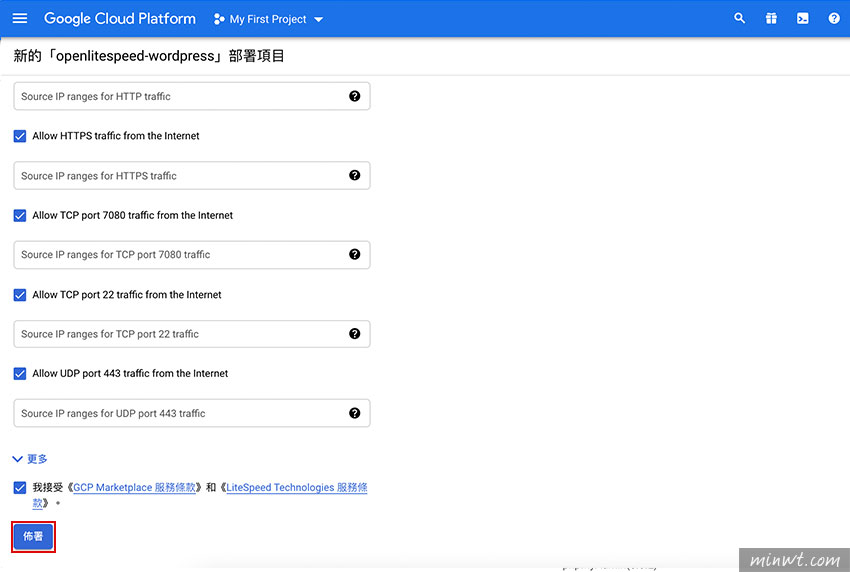Go to Google Cloud Platform home logo
This screenshot has height=572, width=850.
point(120,18)
